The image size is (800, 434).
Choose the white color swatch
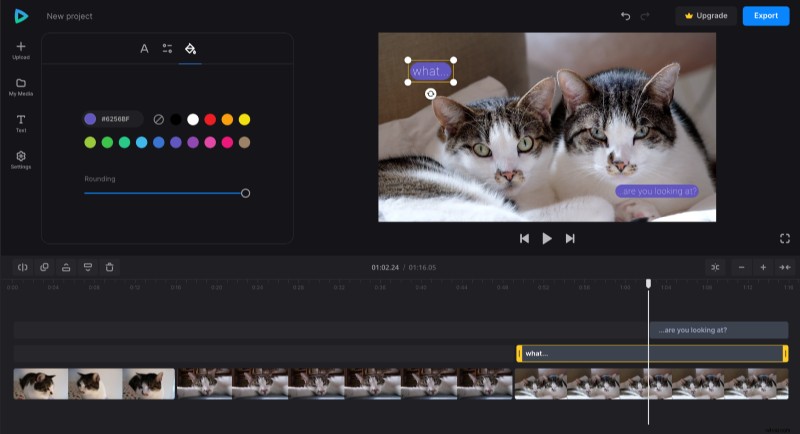tap(193, 119)
